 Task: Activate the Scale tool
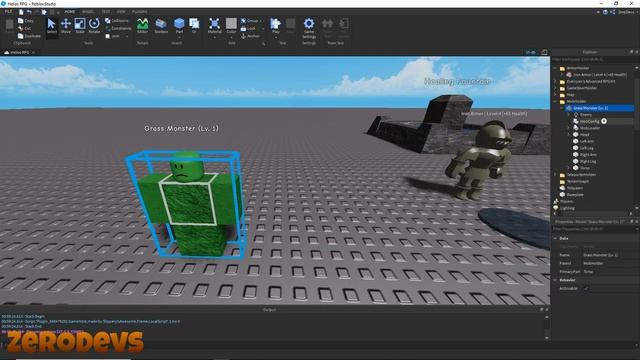tap(80, 26)
